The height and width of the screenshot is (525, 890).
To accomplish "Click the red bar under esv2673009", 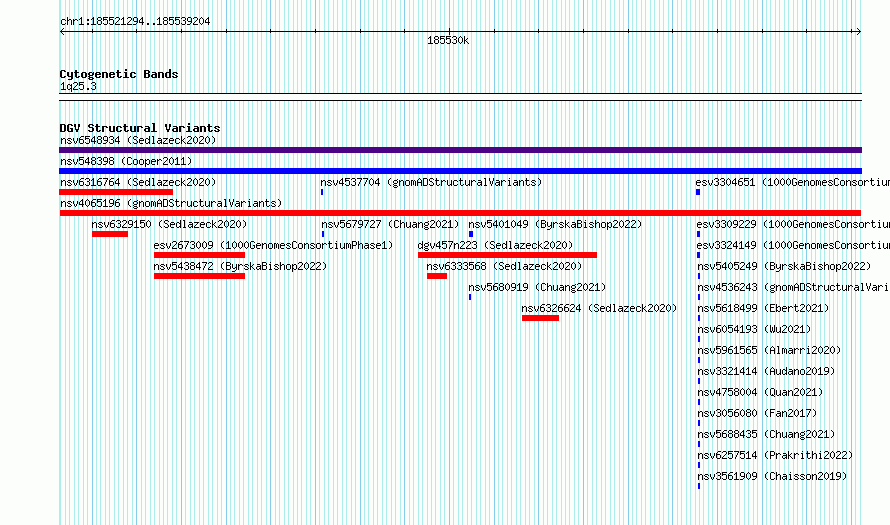I will 199,255.
